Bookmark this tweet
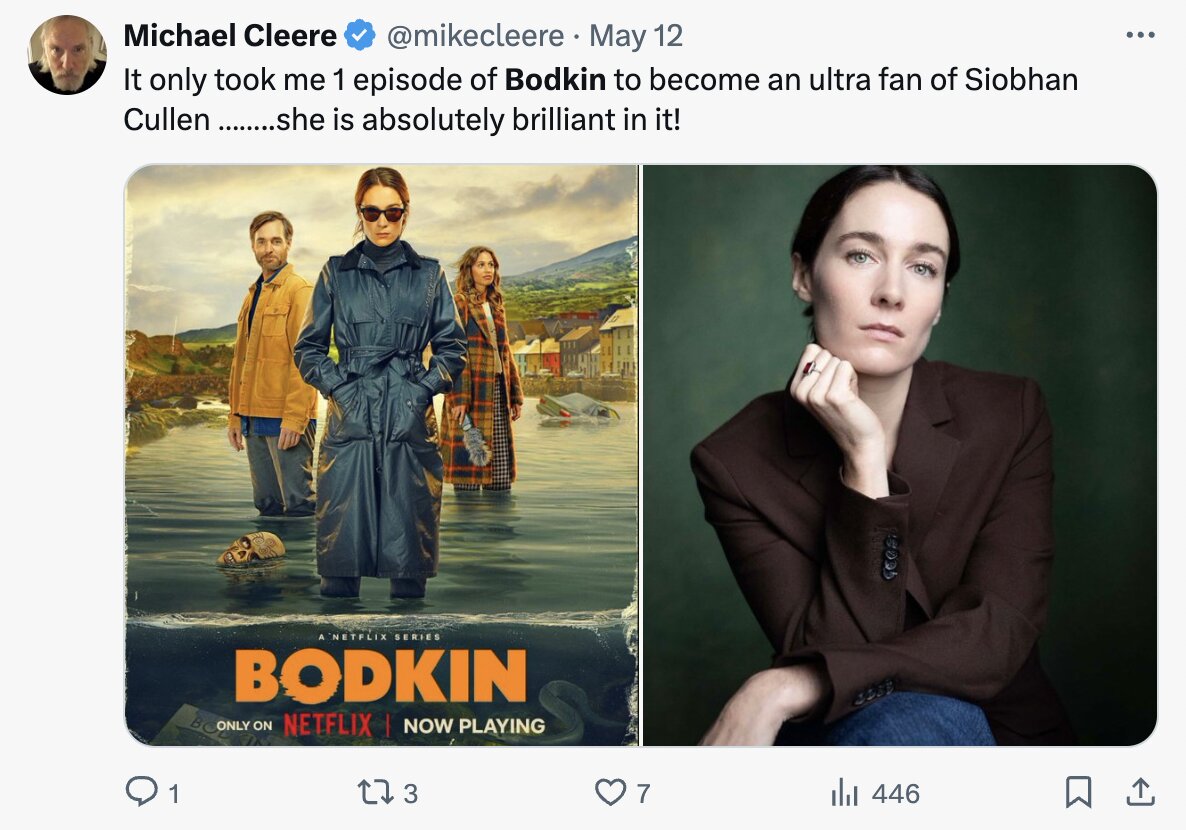Image resolution: width=1186 pixels, height=830 pixels. (x=1078, y=793)
